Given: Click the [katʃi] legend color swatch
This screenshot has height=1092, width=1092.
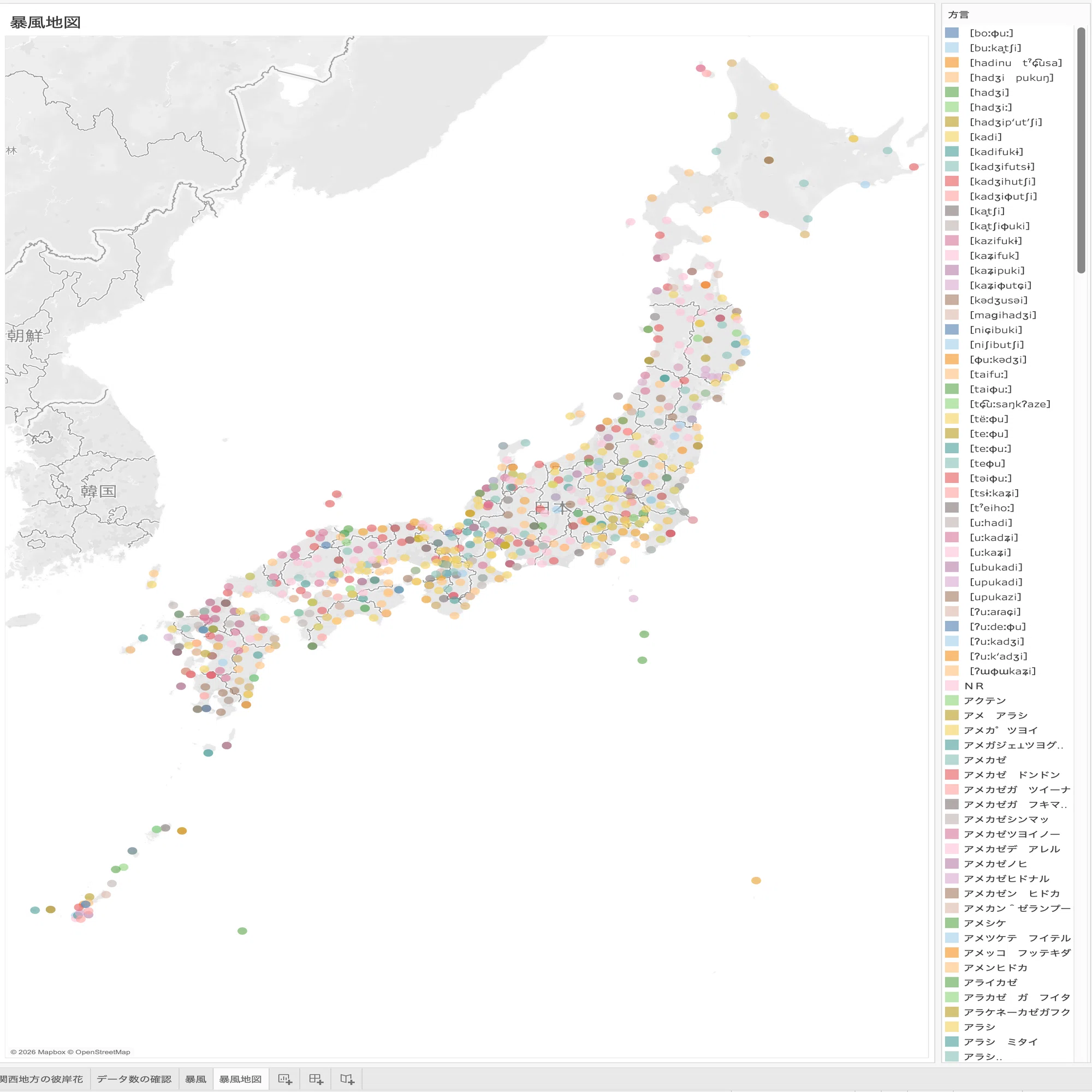Looking at the screenshot, I should [x=952, y=211].
